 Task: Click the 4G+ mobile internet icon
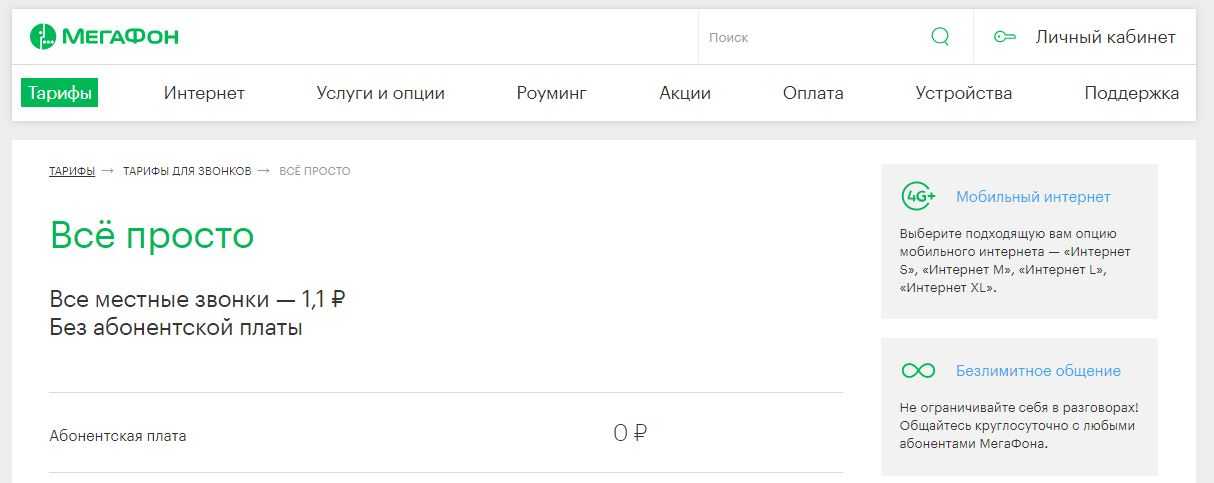click(918, 197)
